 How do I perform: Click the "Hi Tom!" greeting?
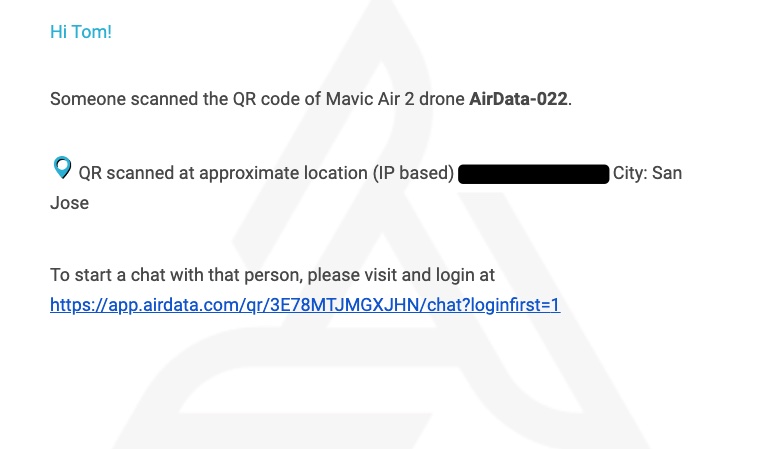(x=81, y=32)
